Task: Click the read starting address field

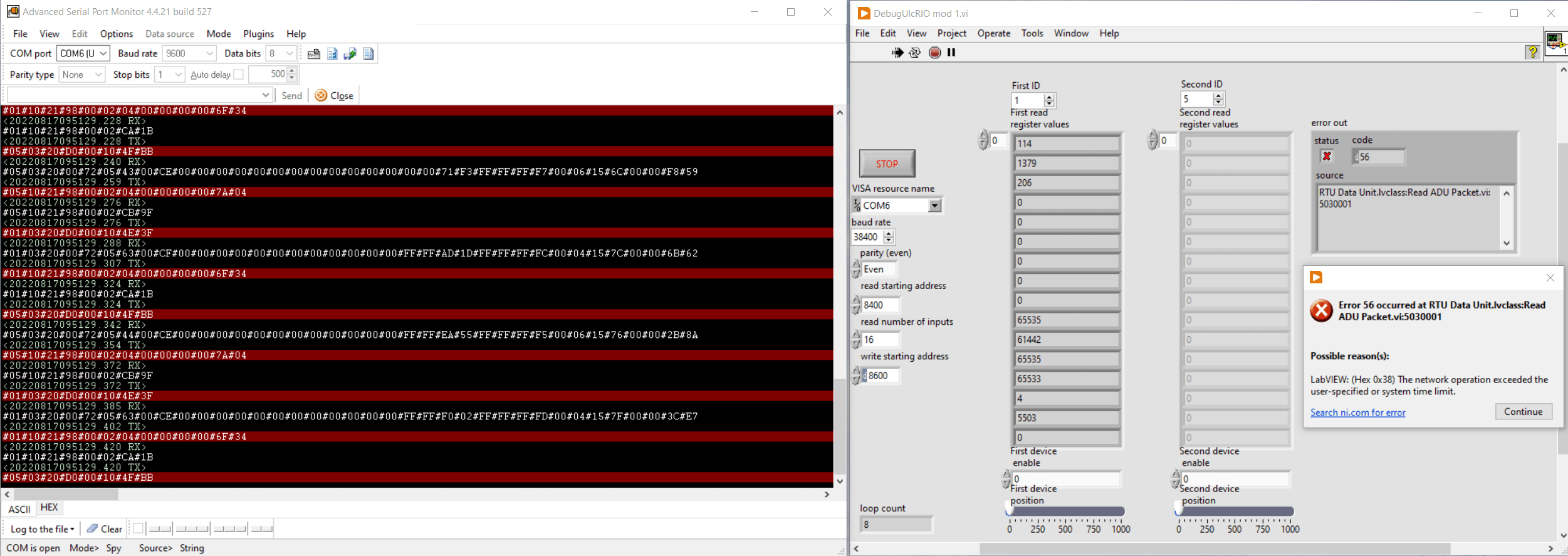Action: (x=881, y=305)
